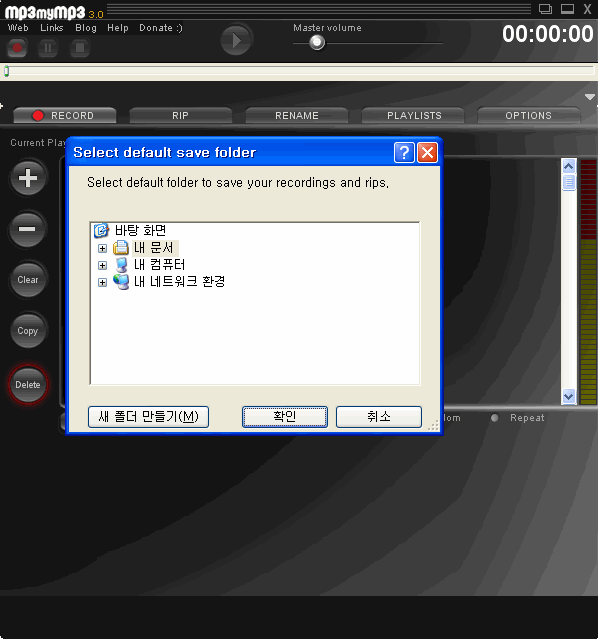Click the playlist scrollbar thumb
Image resolution: width=598 pixels, height=639 pixels.
[x=569, y=182]
